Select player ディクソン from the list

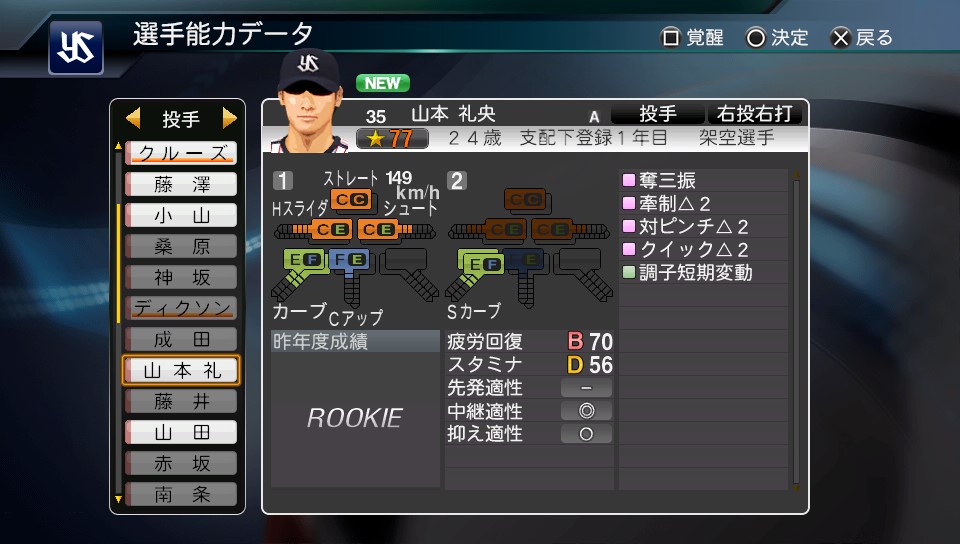tap(181, 308)
